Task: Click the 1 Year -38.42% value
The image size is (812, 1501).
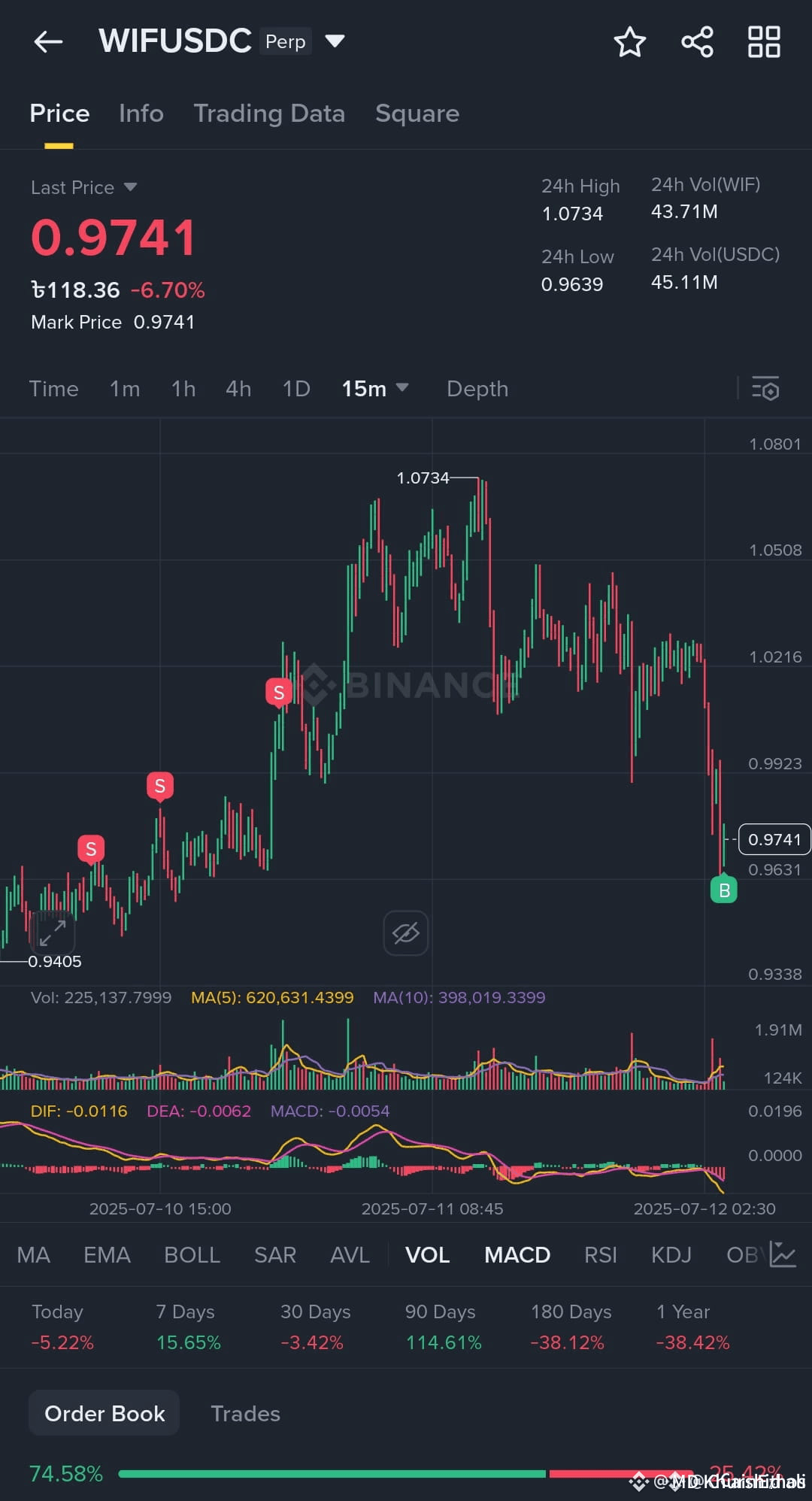Action: click(x=693, y=1342)
